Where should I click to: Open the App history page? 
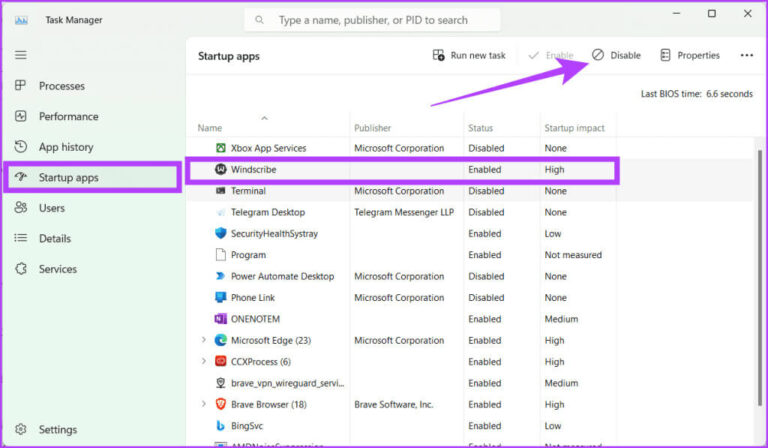coord(65,147)
